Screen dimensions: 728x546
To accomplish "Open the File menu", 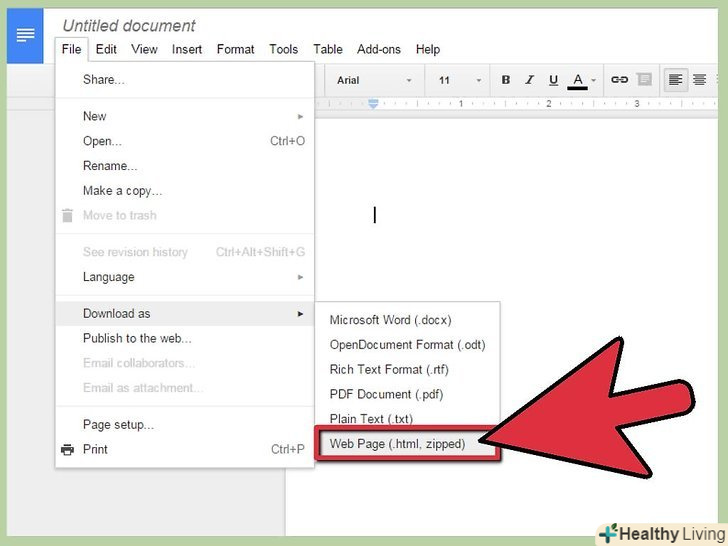I will 72,49.
